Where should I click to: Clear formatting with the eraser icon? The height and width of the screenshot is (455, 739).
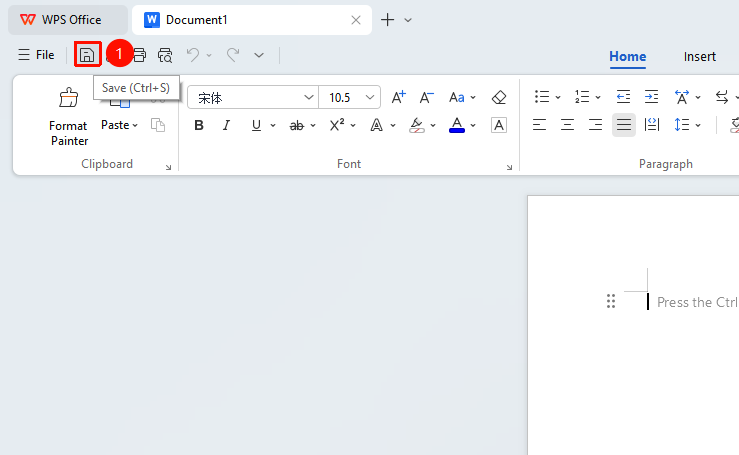(x=499, y=98)
